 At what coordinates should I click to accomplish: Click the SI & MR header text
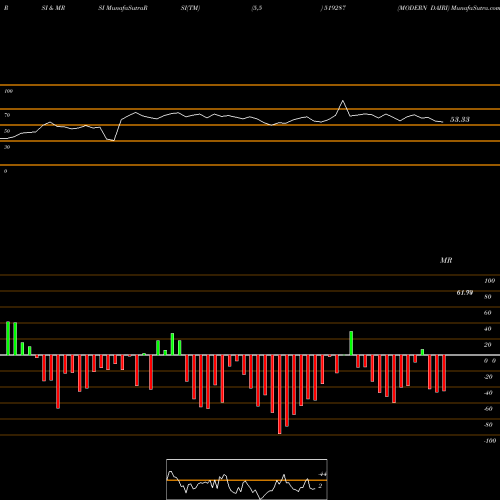pyautogui.click(x=53, y=8)
